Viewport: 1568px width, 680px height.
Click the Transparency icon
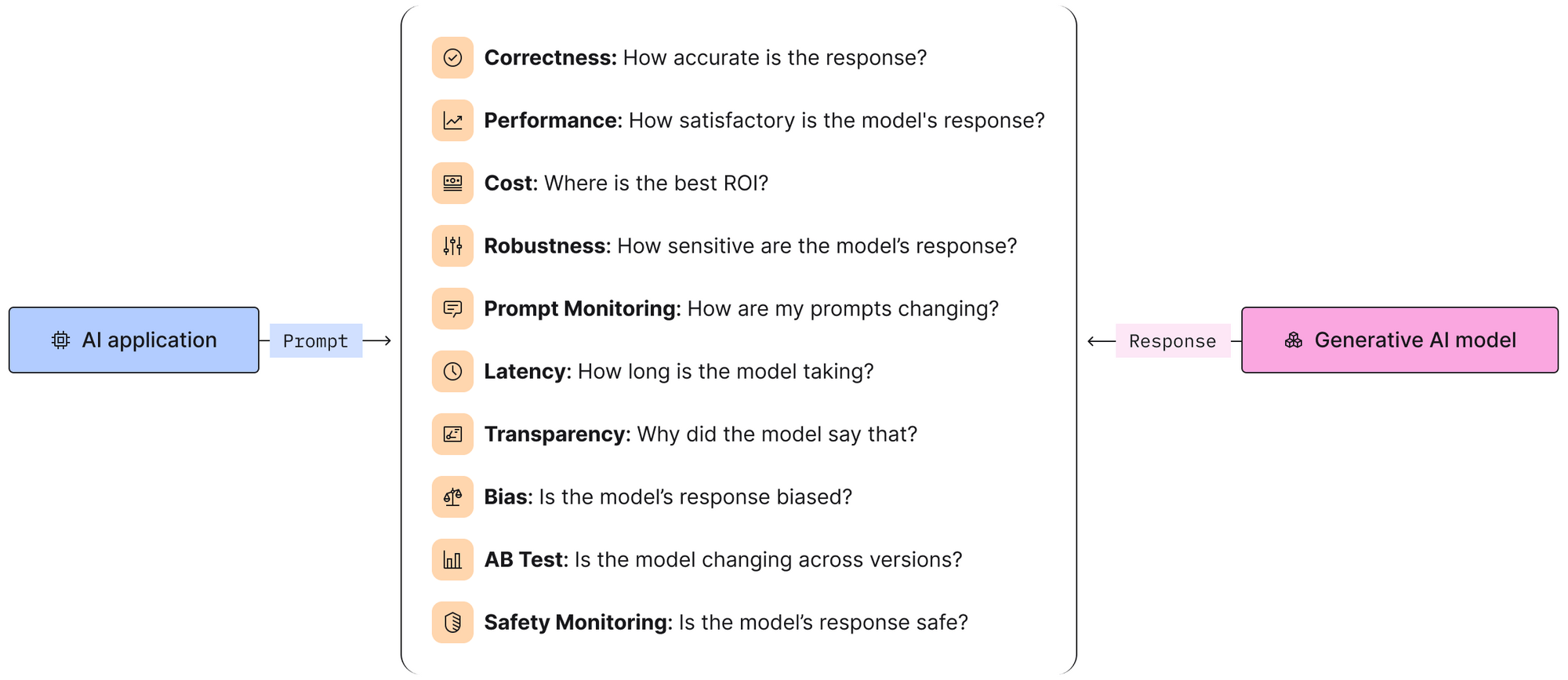(x=452, y=435)
